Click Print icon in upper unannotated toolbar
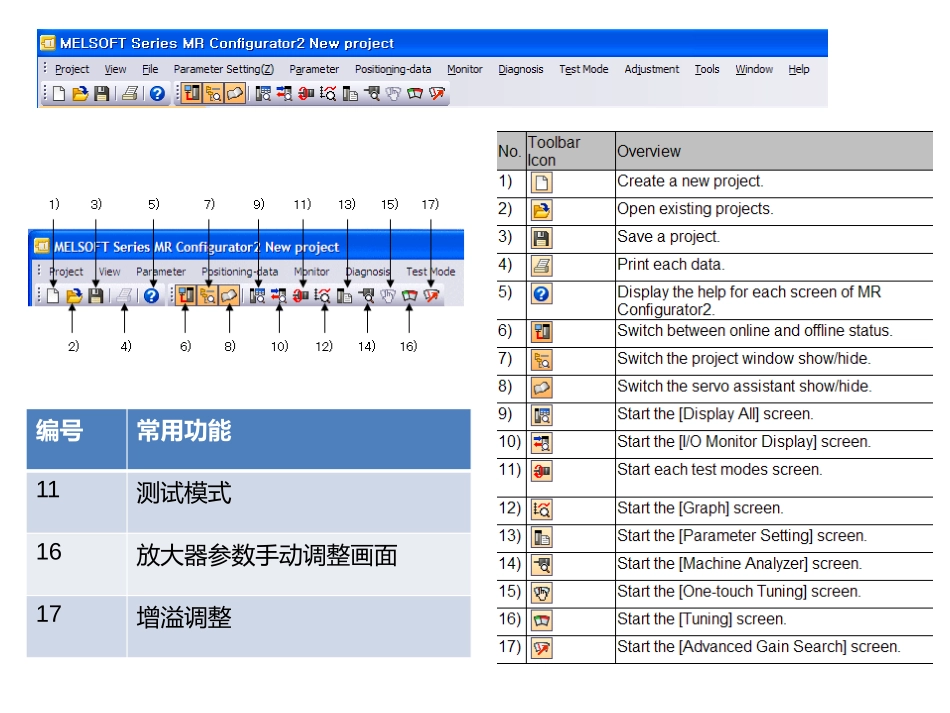The height and width of the screenshot is (713, 950). [130, 93]
